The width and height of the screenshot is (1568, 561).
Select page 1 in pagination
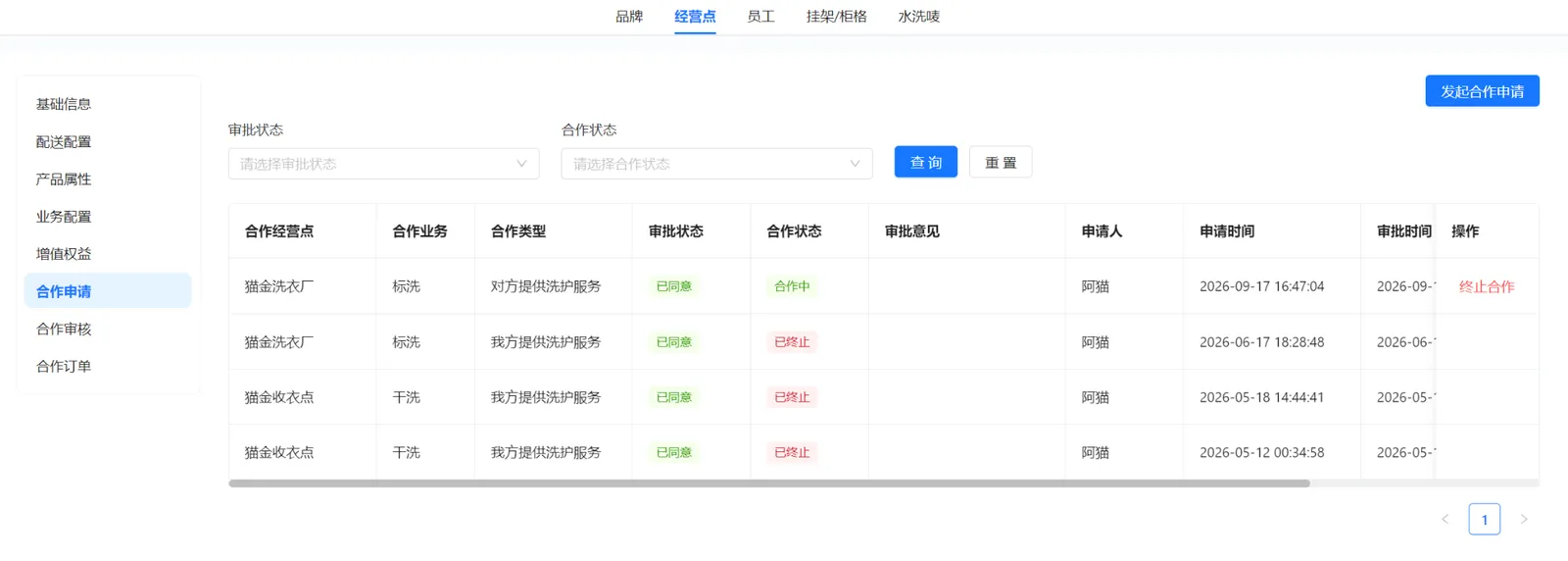point(1485,519)
